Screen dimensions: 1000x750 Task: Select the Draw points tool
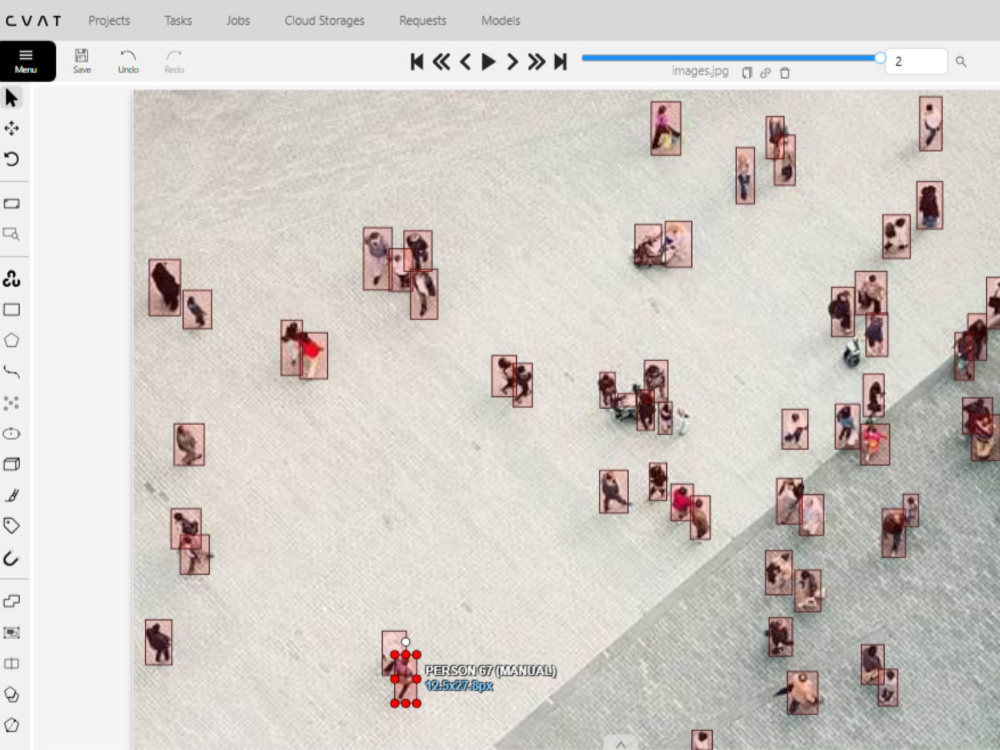click(x=11, y=402)
